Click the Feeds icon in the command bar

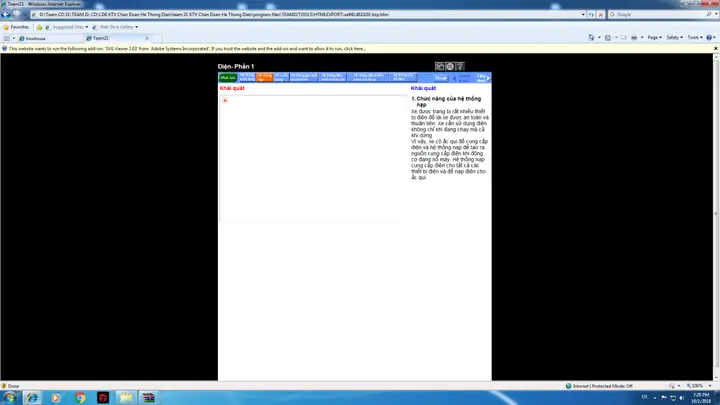pos(608,38)
